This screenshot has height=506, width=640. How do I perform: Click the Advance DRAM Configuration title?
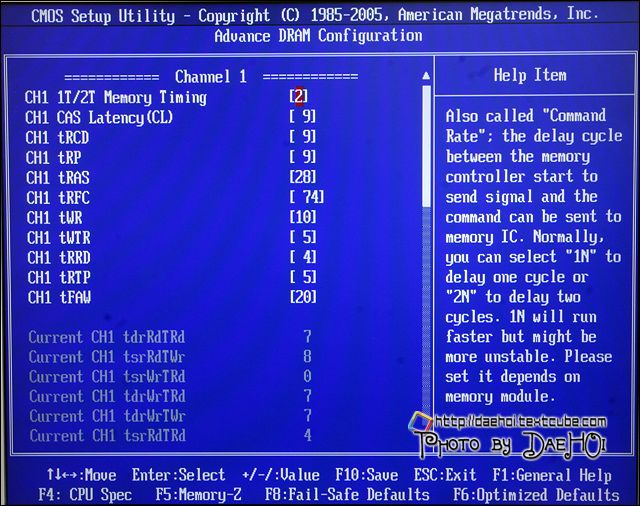(x=318, y=36)
